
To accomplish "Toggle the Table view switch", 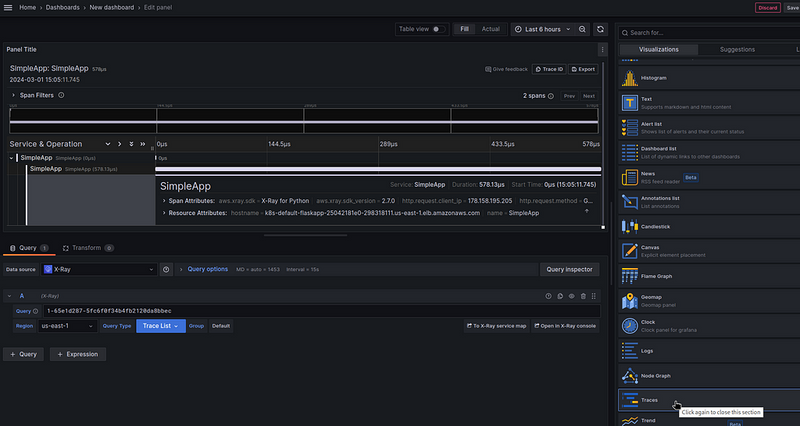I will coord(438,29).
